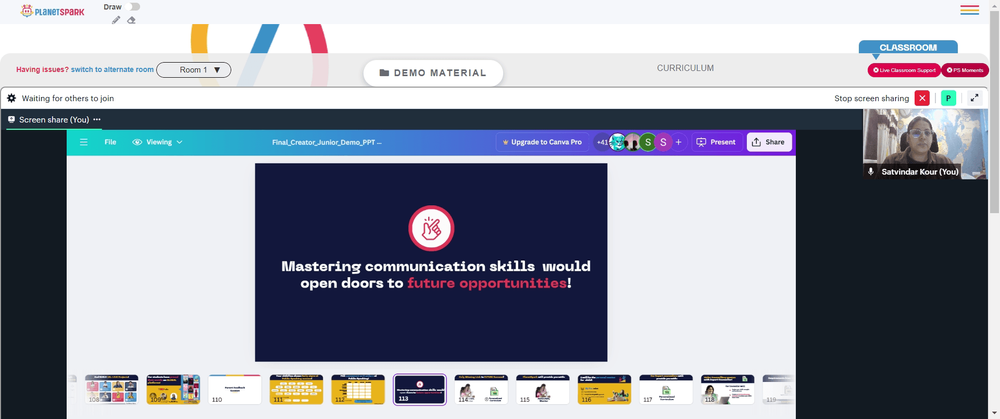Expand the Viewing mode dropdown
The height and width of the screenshot is (419, 1000).
(158, 142)
